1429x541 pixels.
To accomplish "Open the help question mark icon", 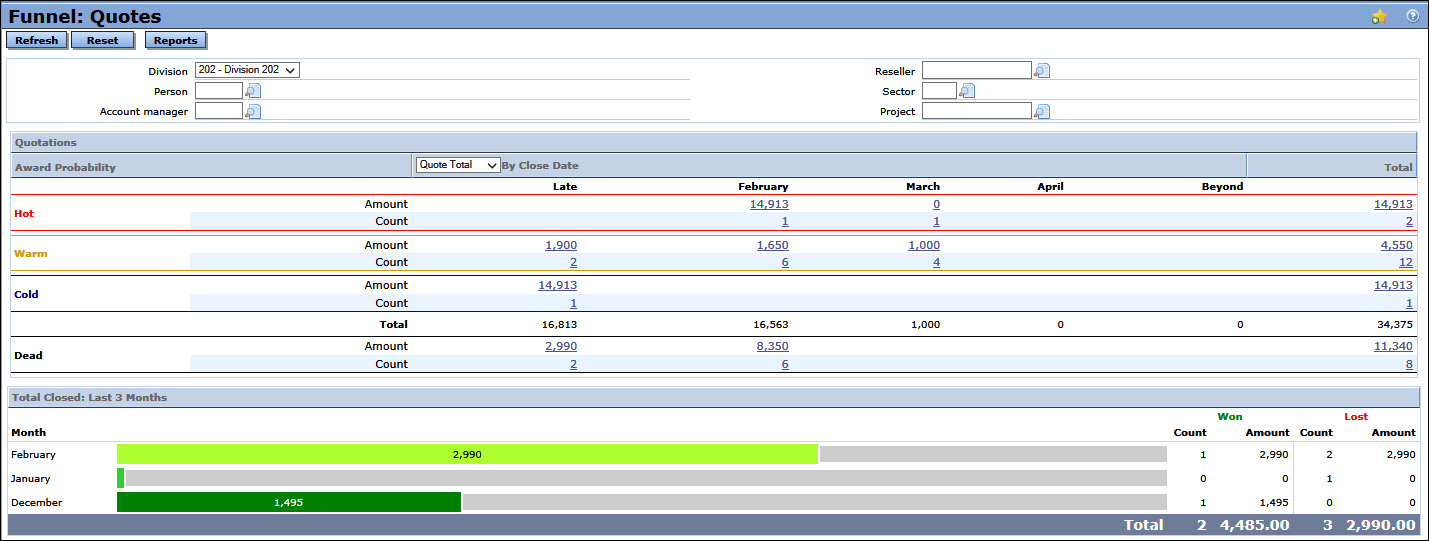I will [1412, 16].
